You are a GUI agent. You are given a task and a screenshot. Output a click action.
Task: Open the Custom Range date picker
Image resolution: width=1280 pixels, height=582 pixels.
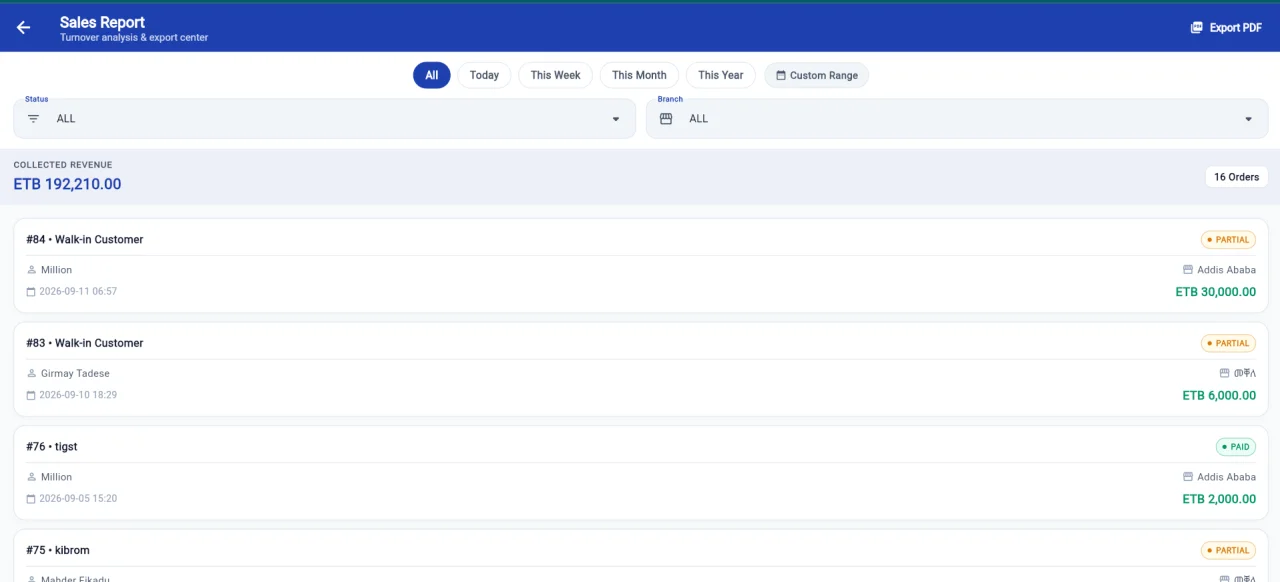(x=816, y=75)
